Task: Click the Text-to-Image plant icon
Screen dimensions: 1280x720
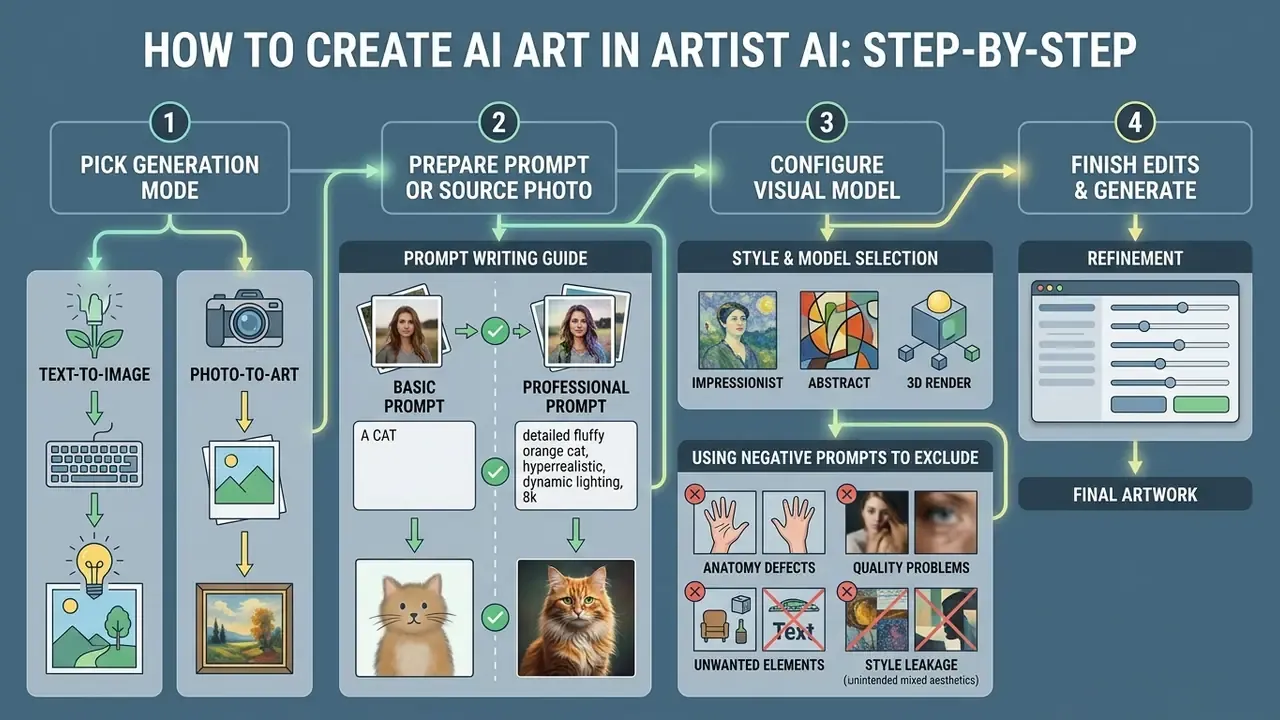Action: pos(93,321)
